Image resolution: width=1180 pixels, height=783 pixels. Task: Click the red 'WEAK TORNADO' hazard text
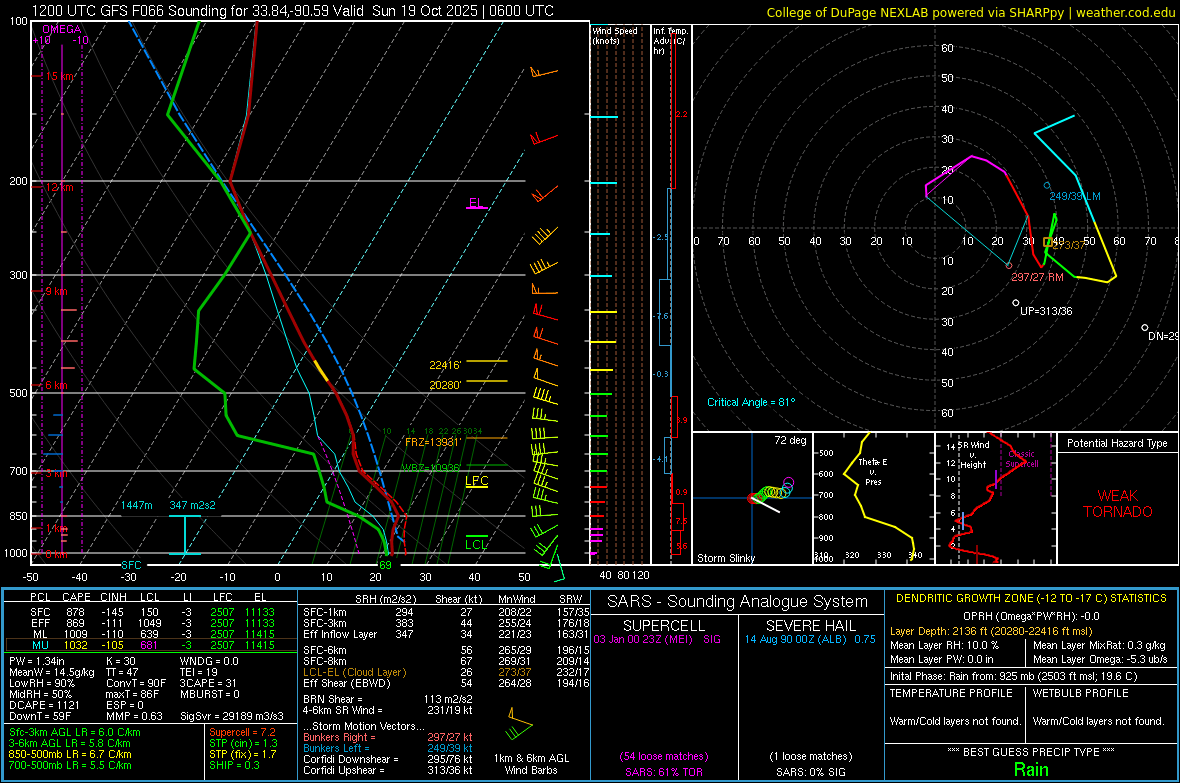tap(1118, 504)
